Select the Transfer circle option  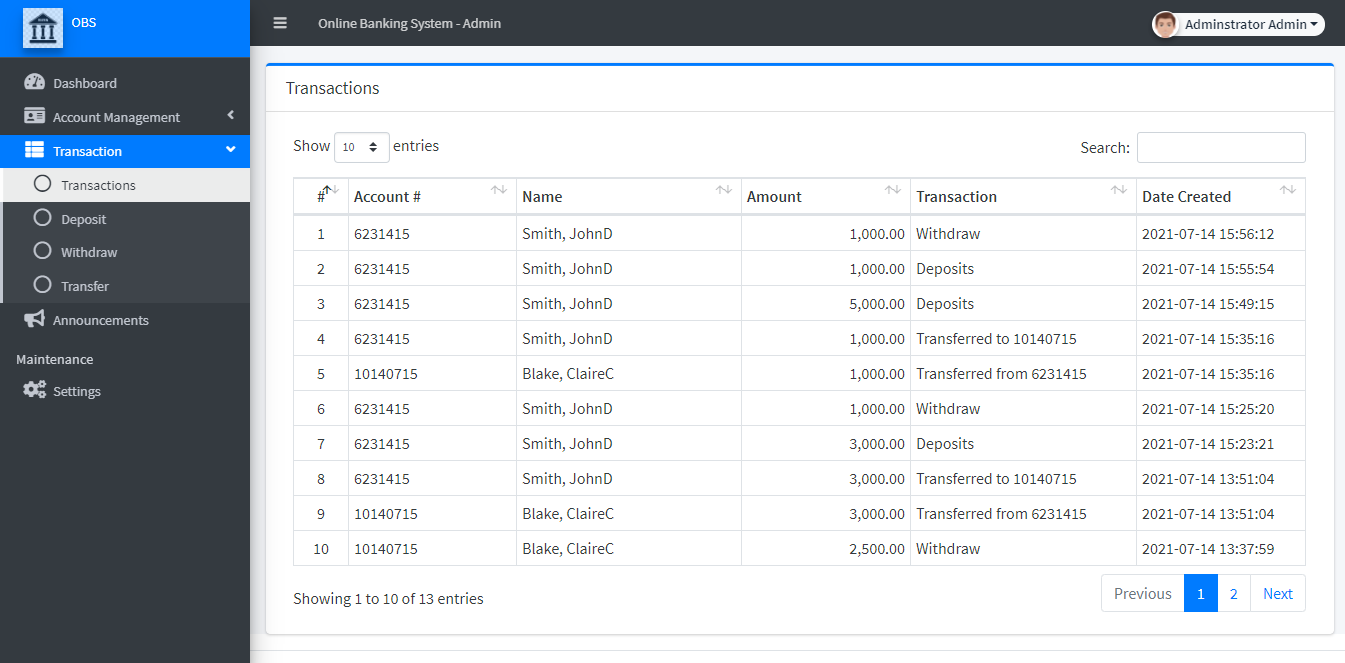click(42, 285)
